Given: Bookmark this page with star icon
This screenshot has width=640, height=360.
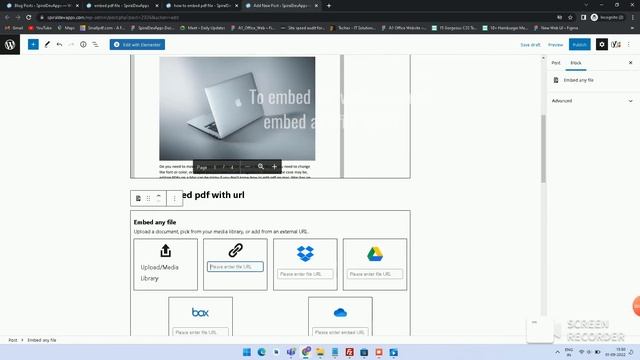Looking at the screenshot, I should click(x=571, y=18).
